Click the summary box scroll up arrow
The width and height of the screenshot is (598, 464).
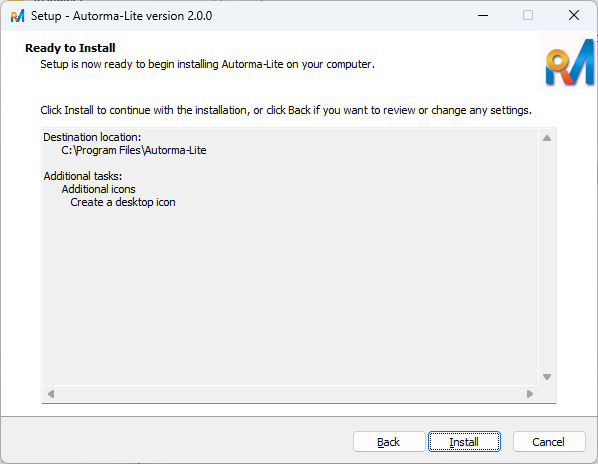coord(547,138)
